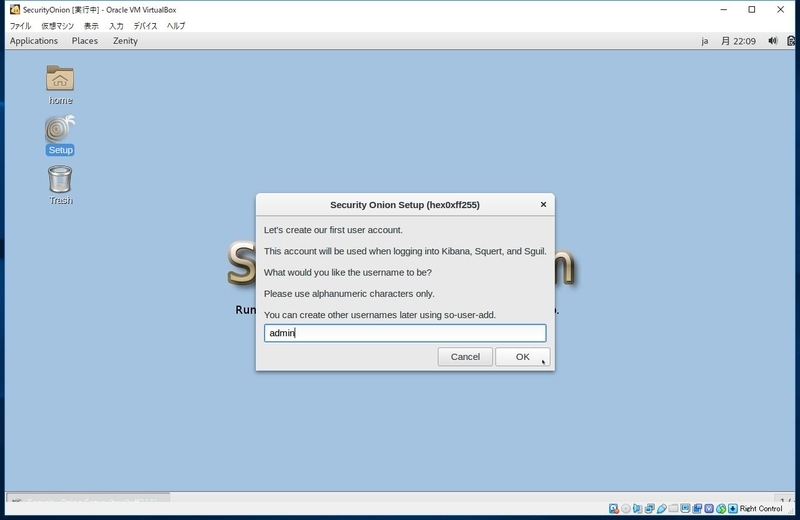The width and height of the screenshot is (800, 520).
Task: Open the 仮想マシン menu
Action: pos(58,26)
